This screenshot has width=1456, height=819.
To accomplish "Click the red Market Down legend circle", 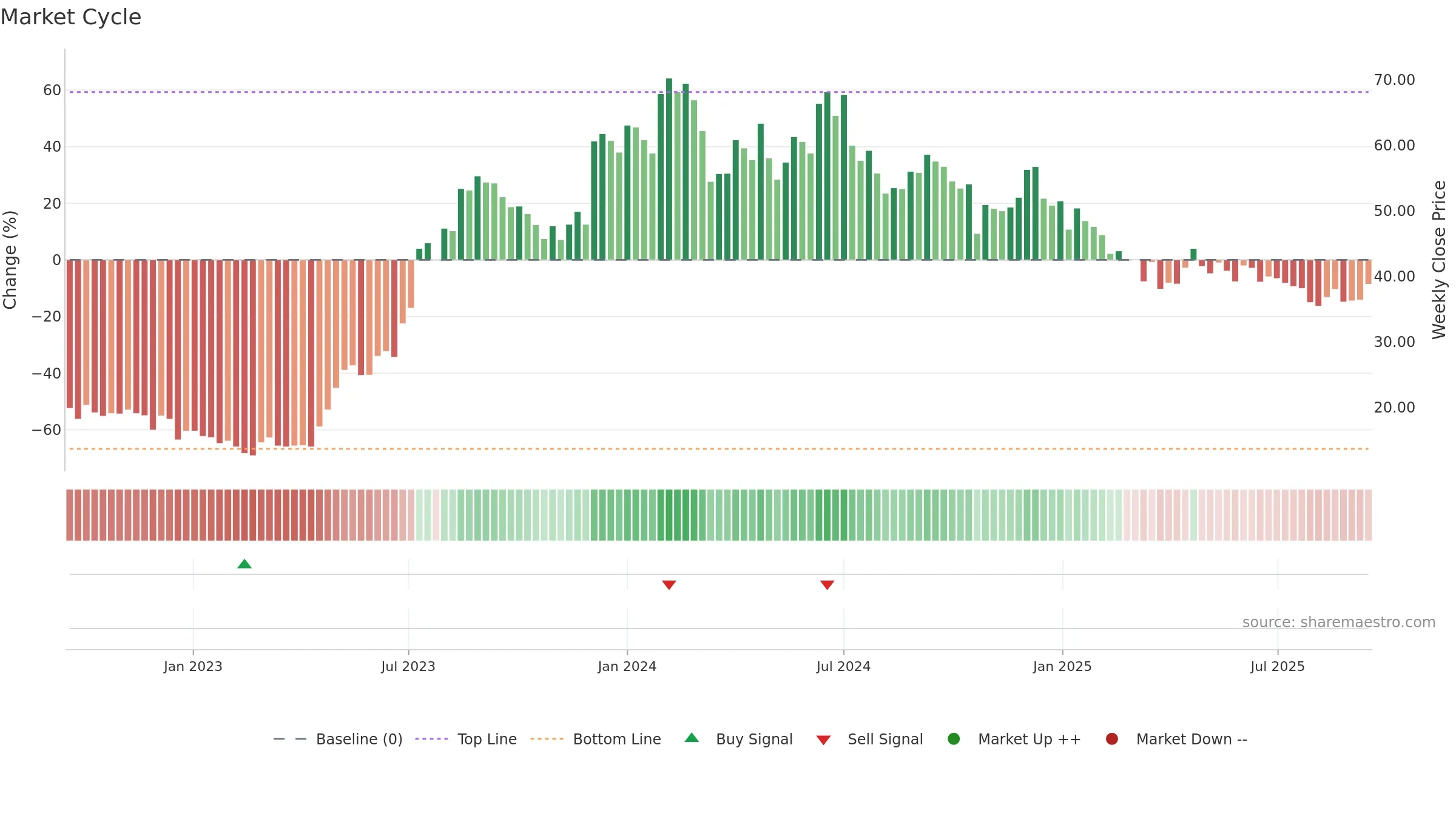I will (1112, 739).
